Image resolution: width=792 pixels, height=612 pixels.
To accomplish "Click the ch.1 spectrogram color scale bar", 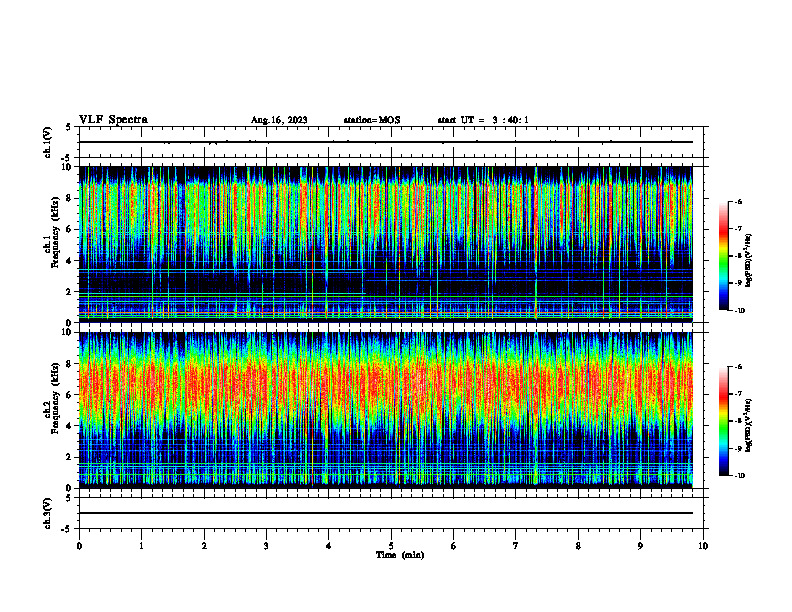I will pos(724,256).
